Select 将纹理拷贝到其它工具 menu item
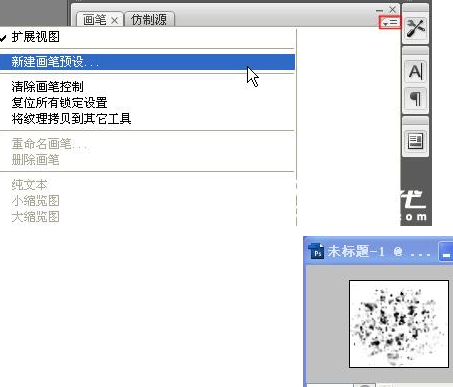453x387 pixels. (x=147, y=119)
